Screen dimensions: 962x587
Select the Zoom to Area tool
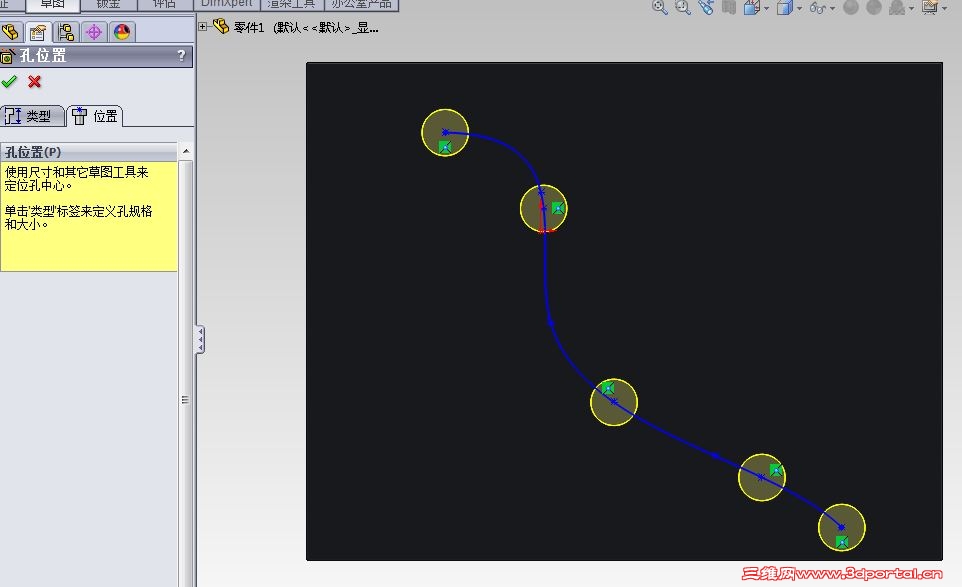point(683,7)
